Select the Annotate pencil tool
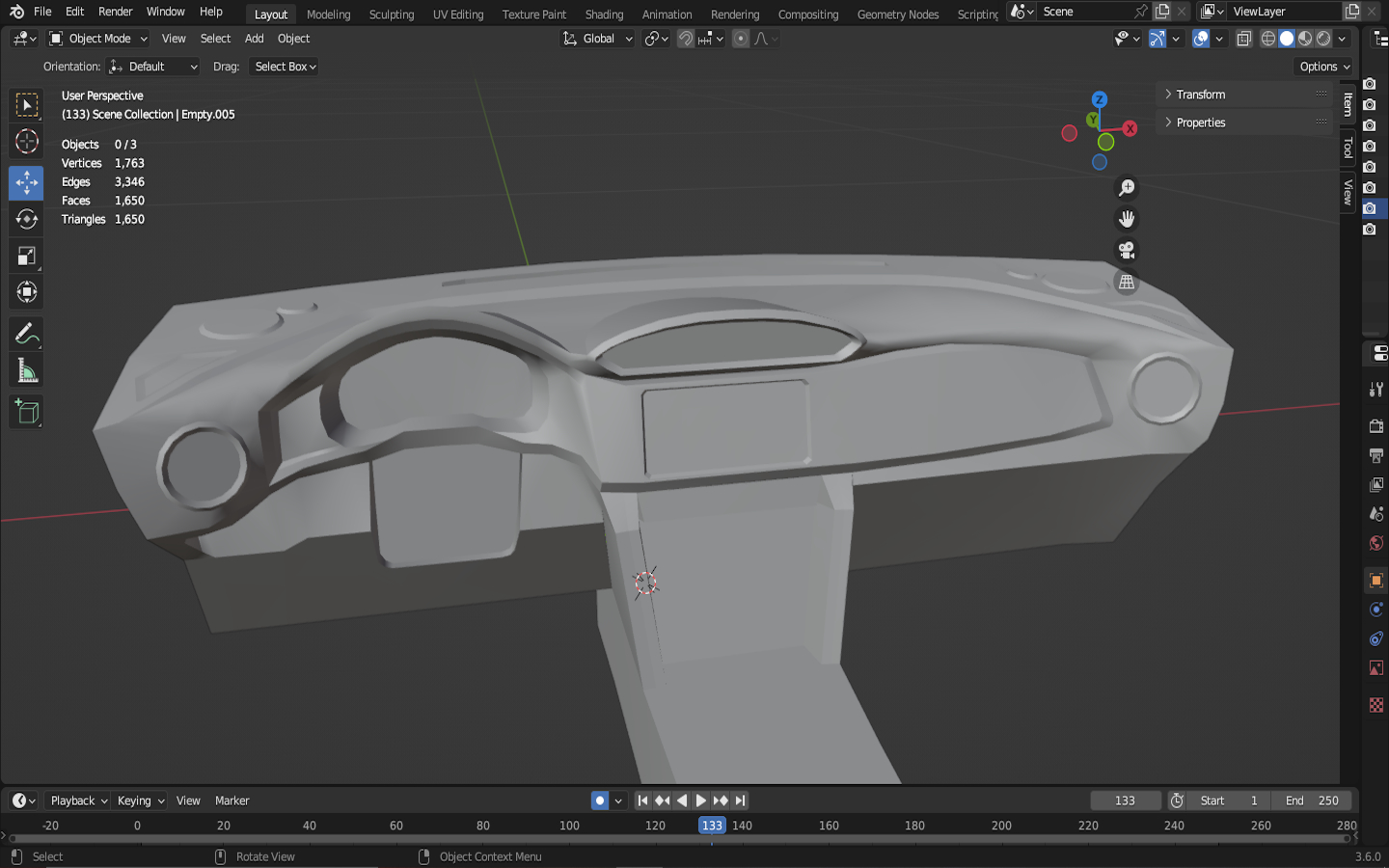Image resolution: width=1389 pixels, height=868 pixels. (26, 335)
